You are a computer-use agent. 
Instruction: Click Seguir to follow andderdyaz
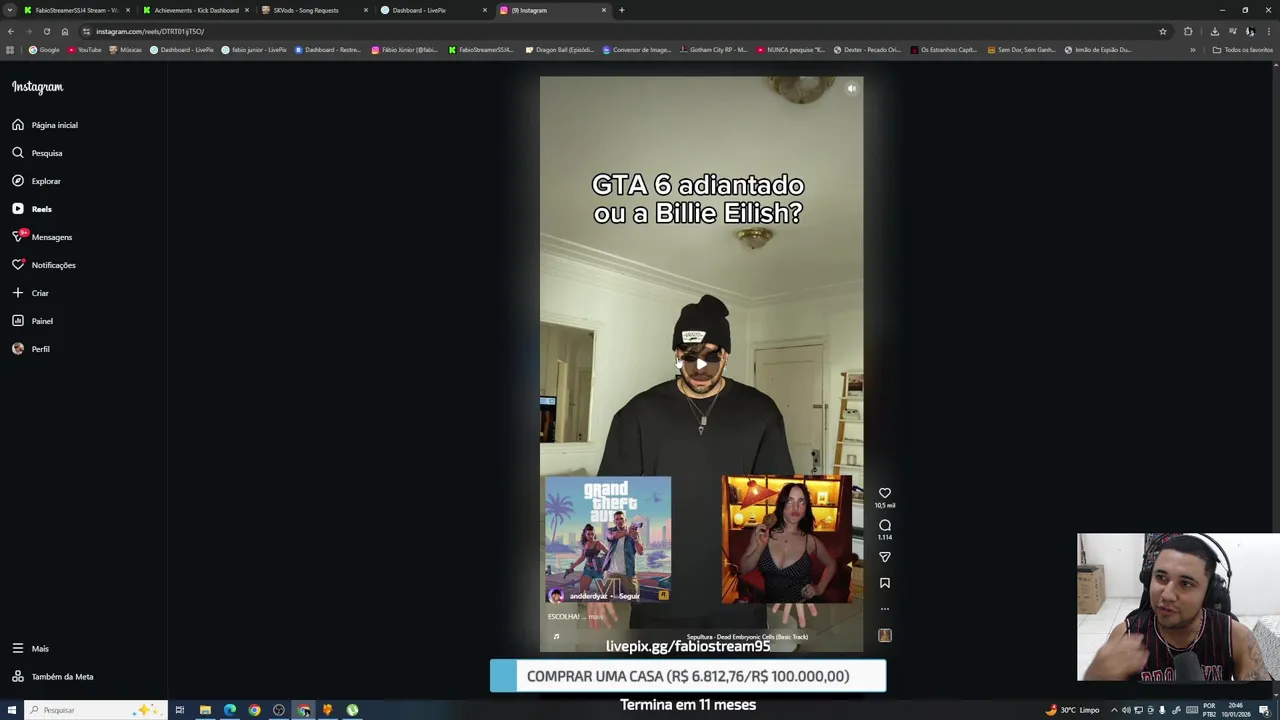pos(629,596)
